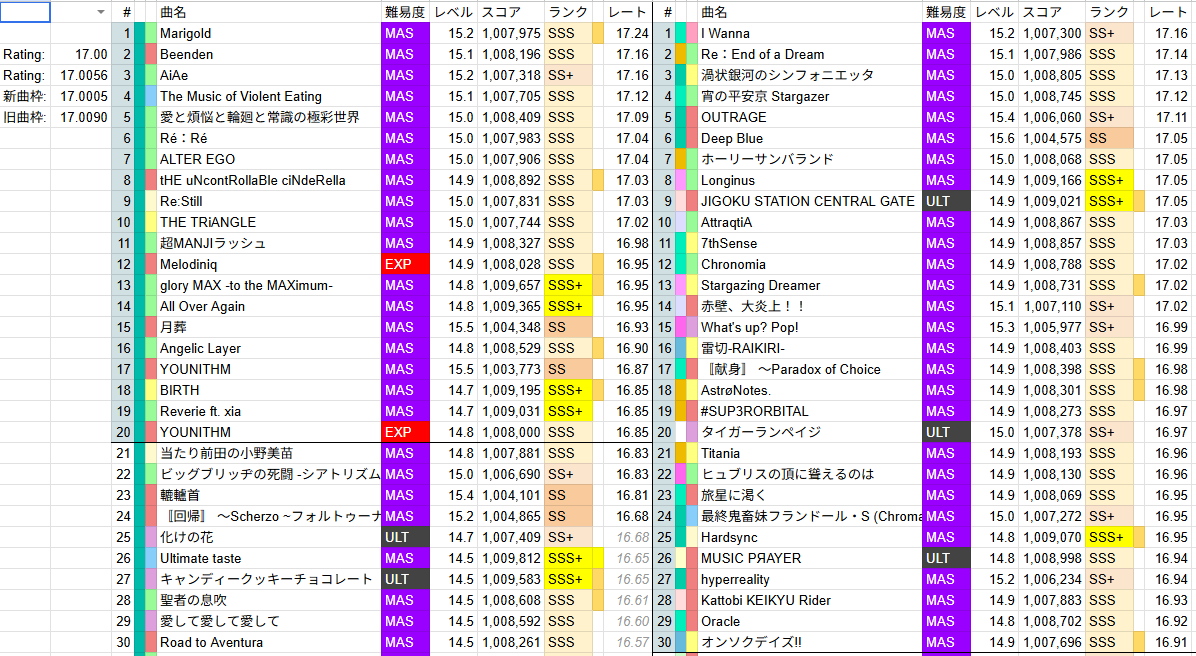This screenshot has height=656, width=1196.
Task: Select the Chronomia song cell
Action: point(810,264)
